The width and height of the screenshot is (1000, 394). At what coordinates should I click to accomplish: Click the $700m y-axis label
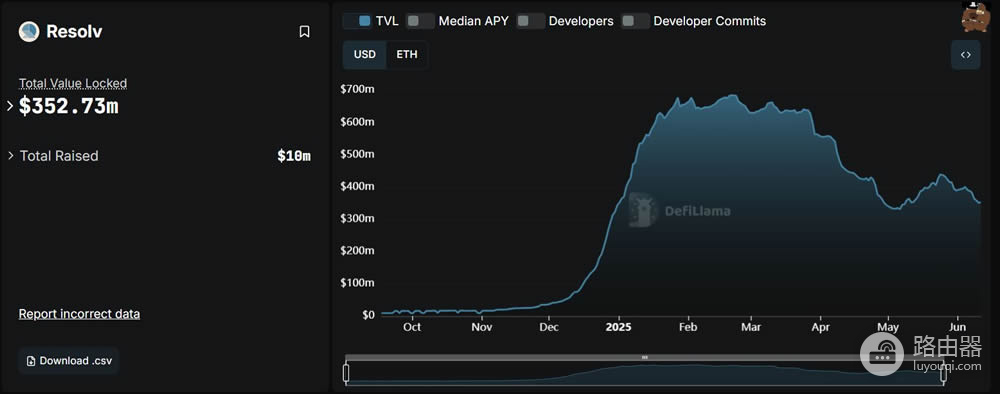[357, 89]
